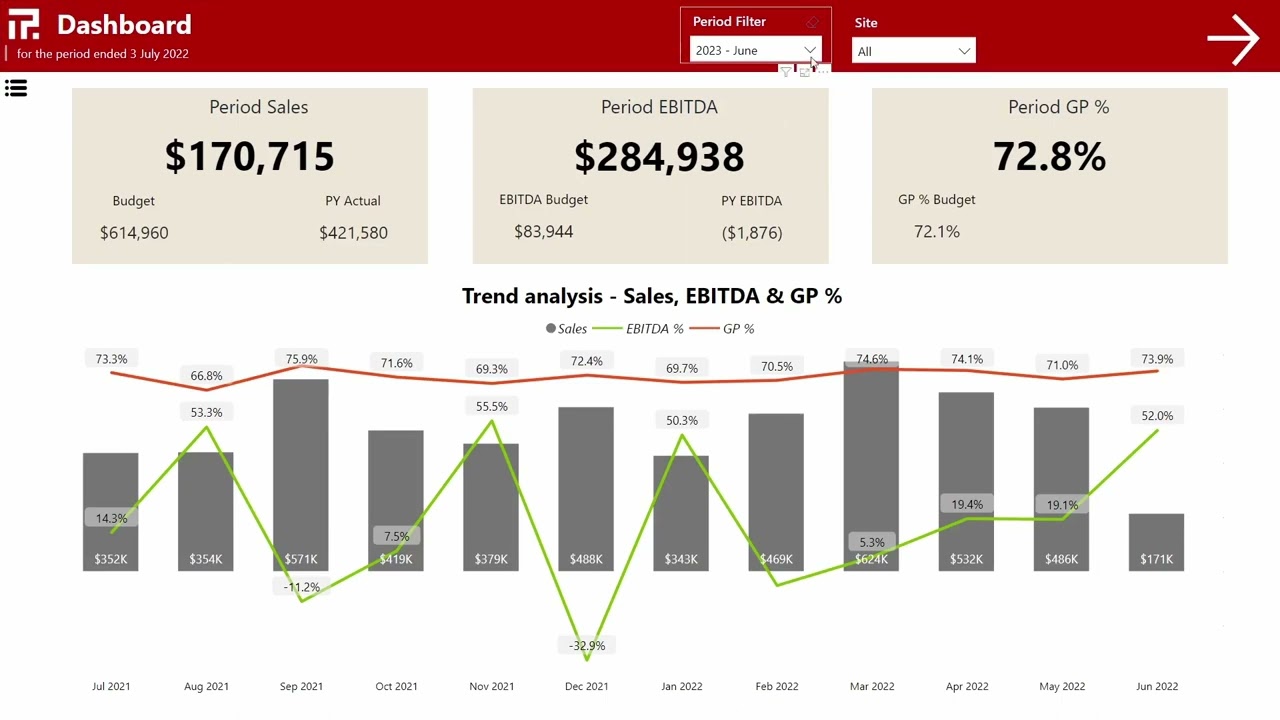Clear selections with Period Filter eraser icon

(812, 22)
